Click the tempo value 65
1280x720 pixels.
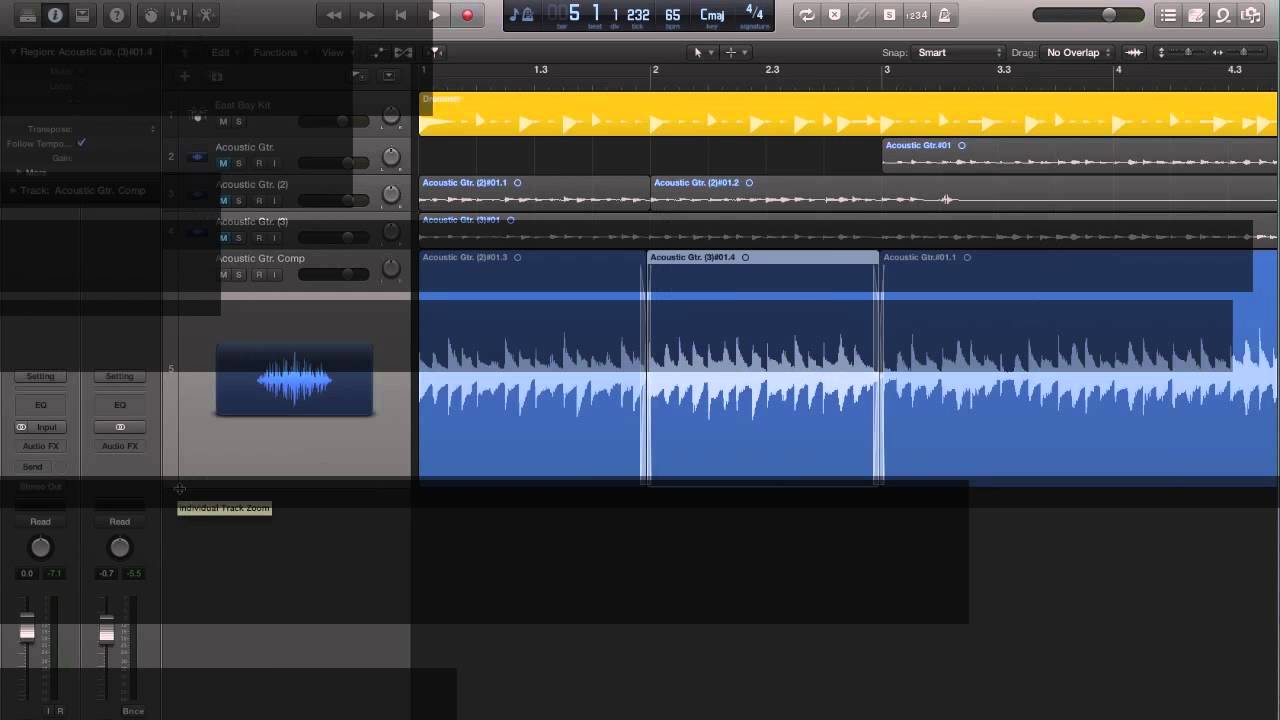point(672,14)
